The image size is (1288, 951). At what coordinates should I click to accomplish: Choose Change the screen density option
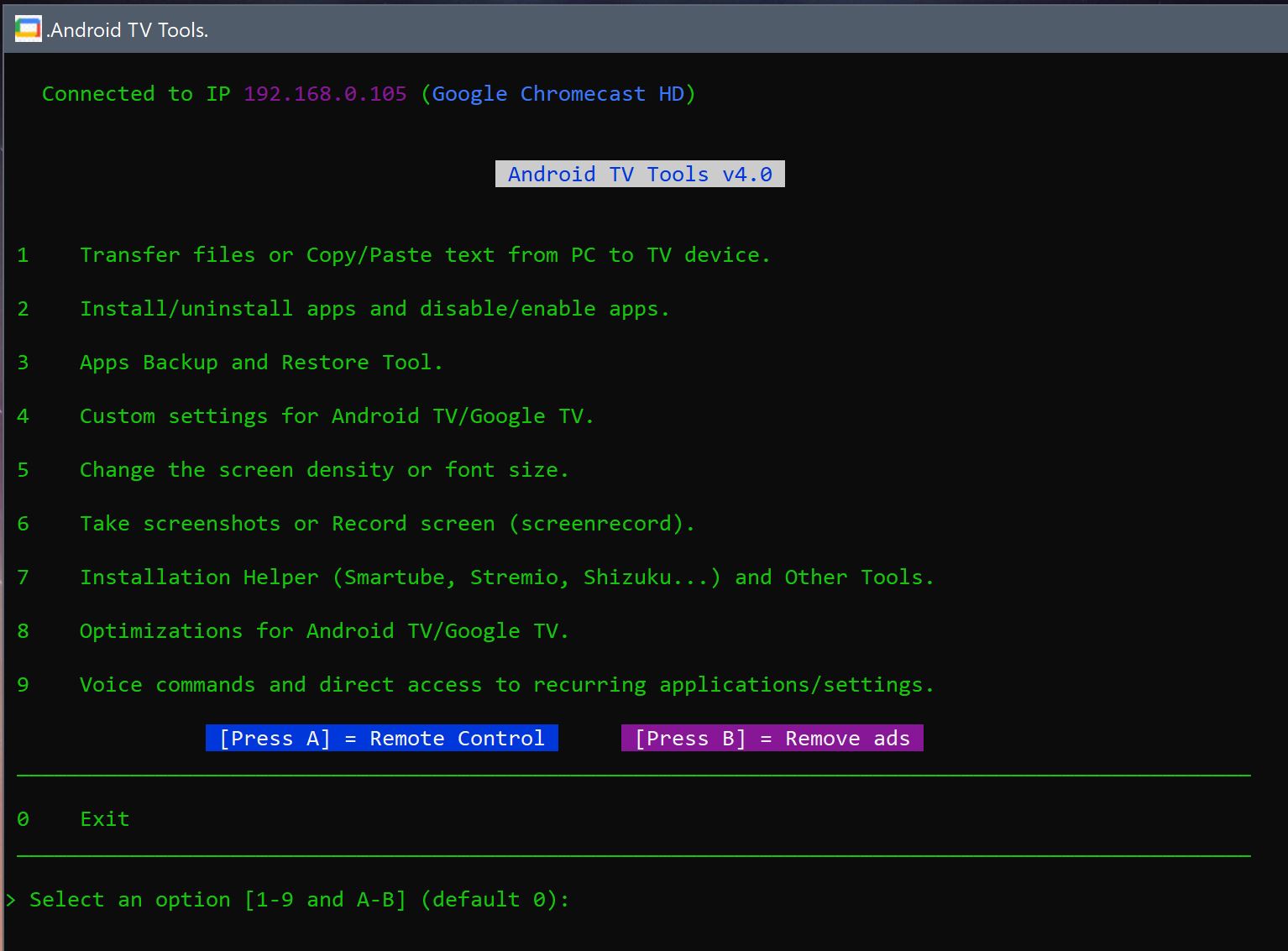coord(323,470)
